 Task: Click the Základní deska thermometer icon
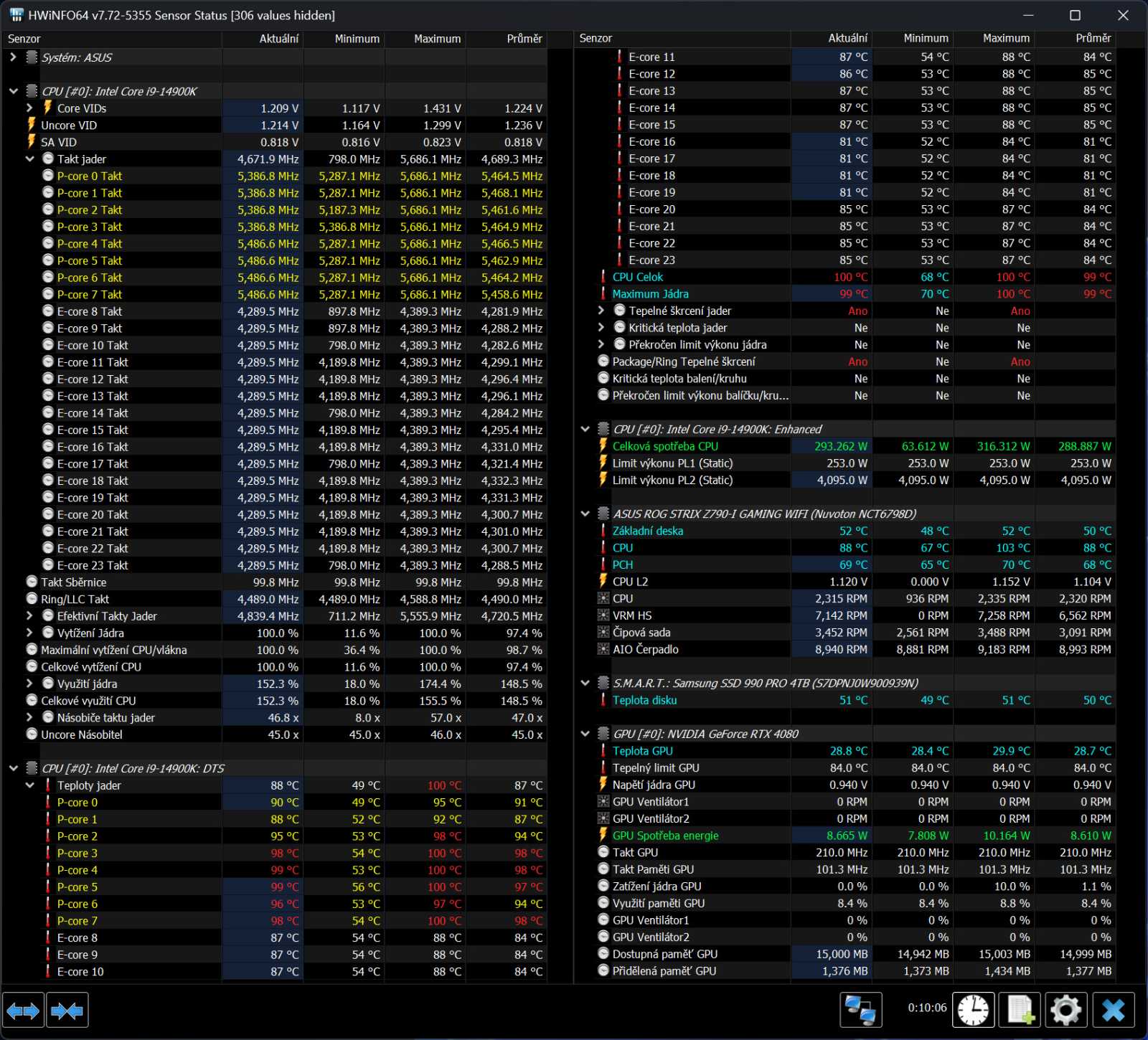[603, 531]
